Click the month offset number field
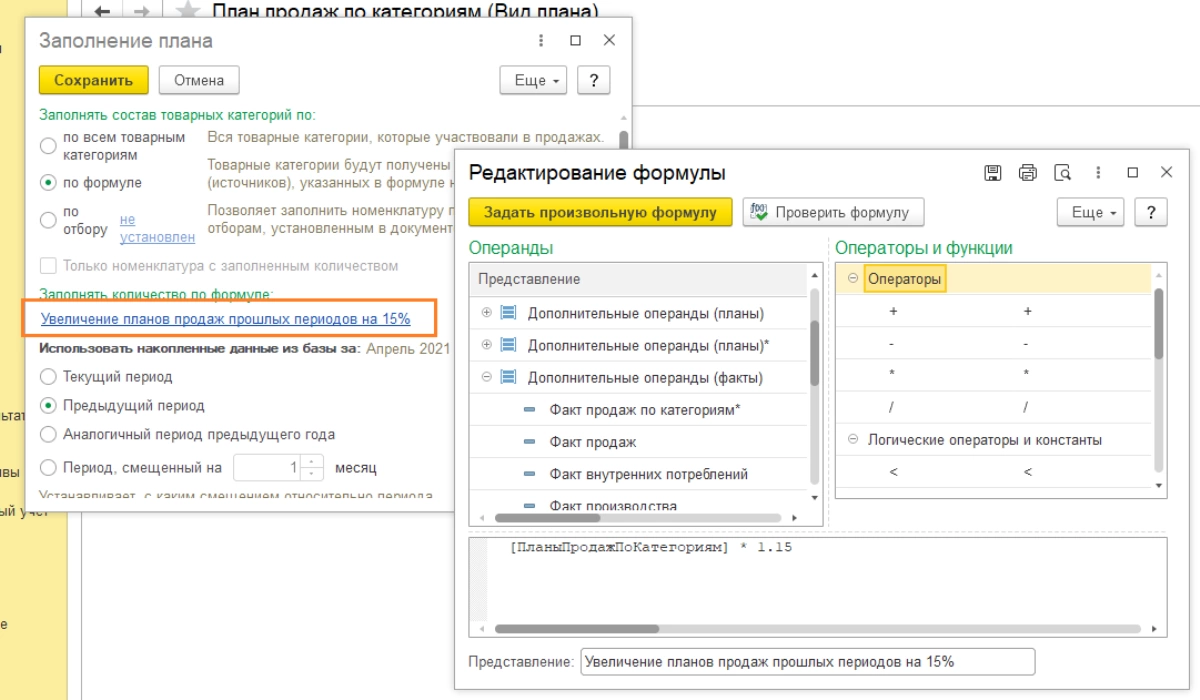The width and height of the screenshot is (1200, 700). point(268,467)
